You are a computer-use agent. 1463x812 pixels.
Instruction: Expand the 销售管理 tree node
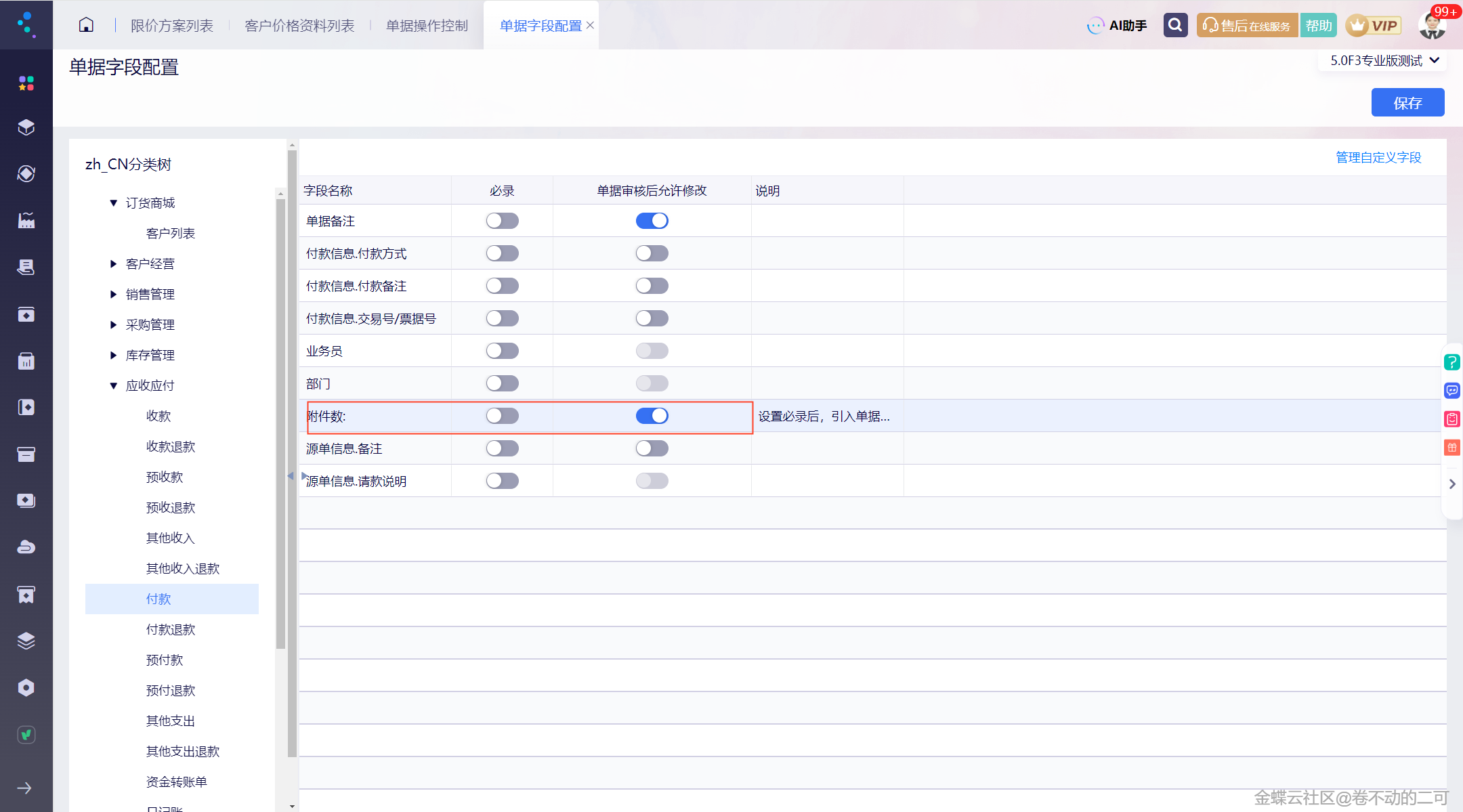113,295
